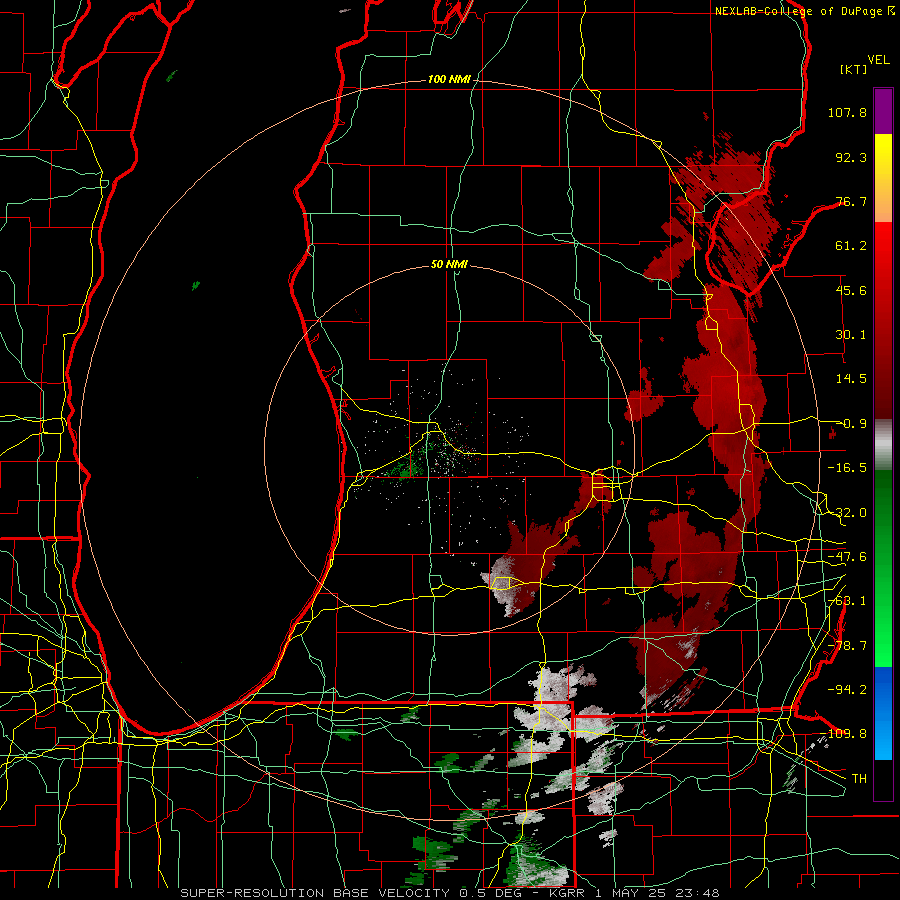Click the 14.5 scale value
Viewport: 900px width, 900px height.
point(851,379)
